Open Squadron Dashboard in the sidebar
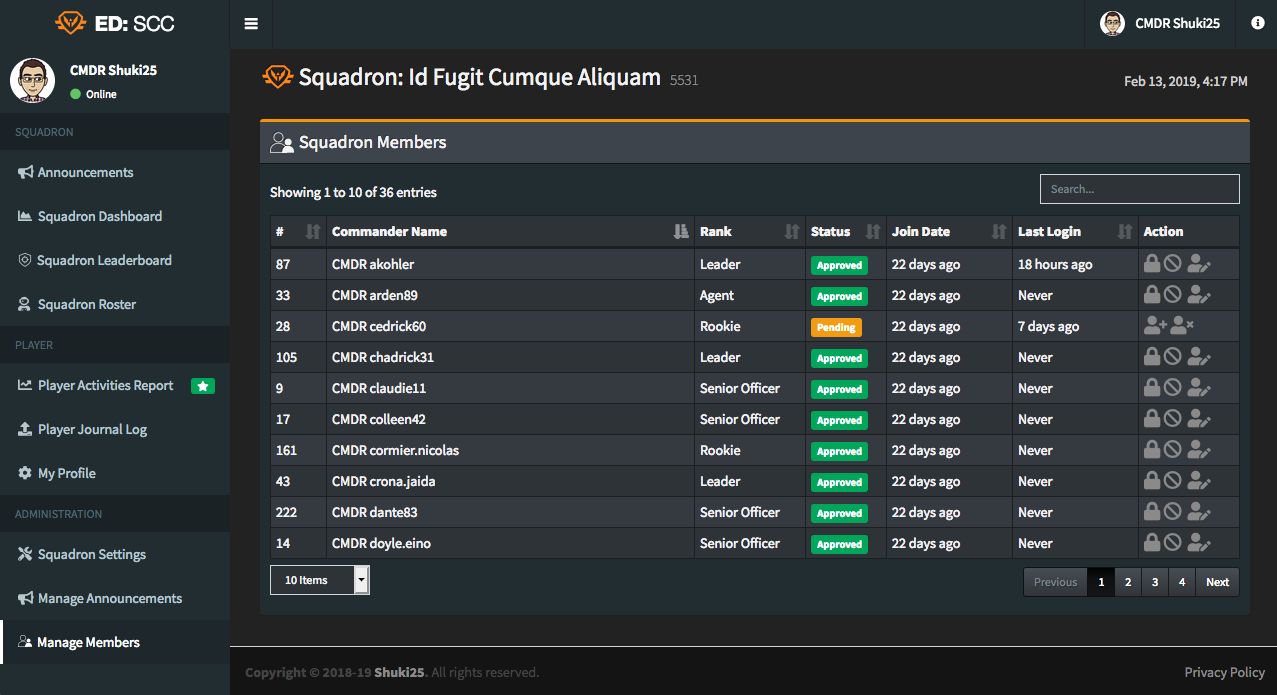This screenshot has width=1277, height=695. (x=115, y=216)
